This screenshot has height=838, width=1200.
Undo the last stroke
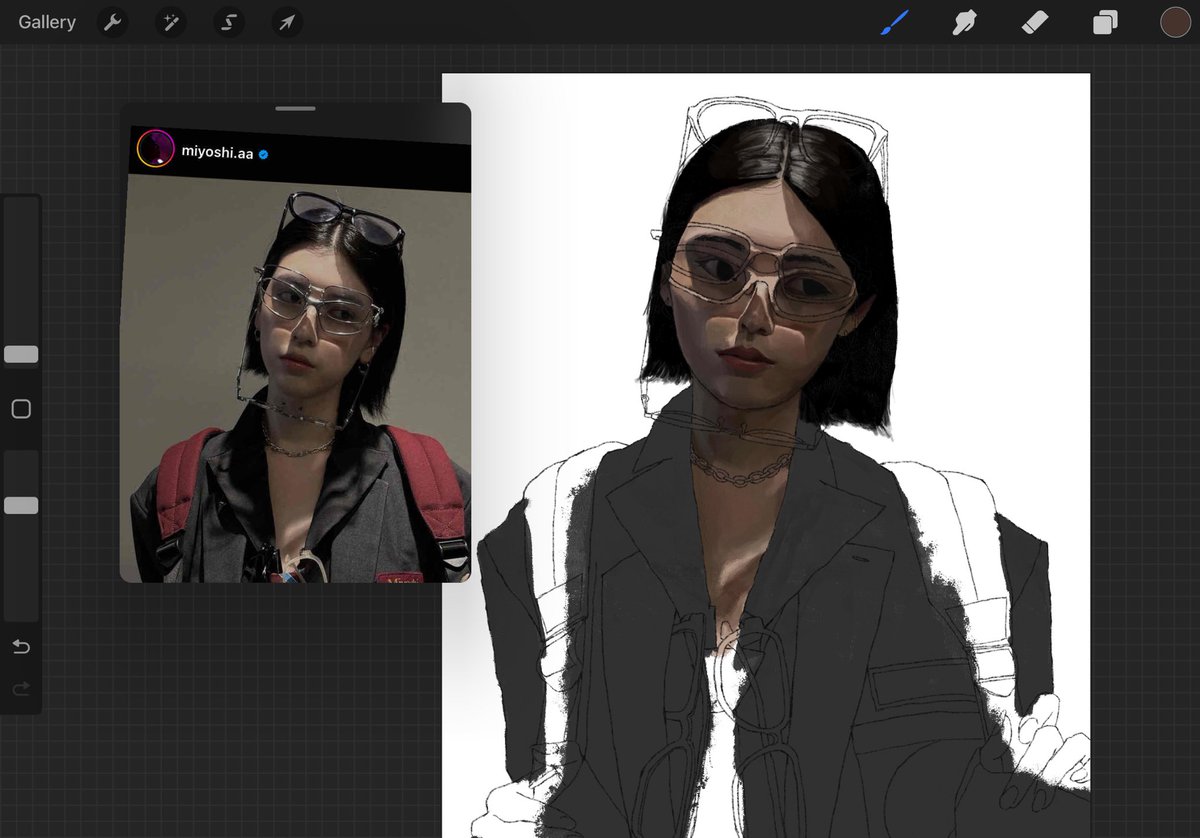coord(21,647)
